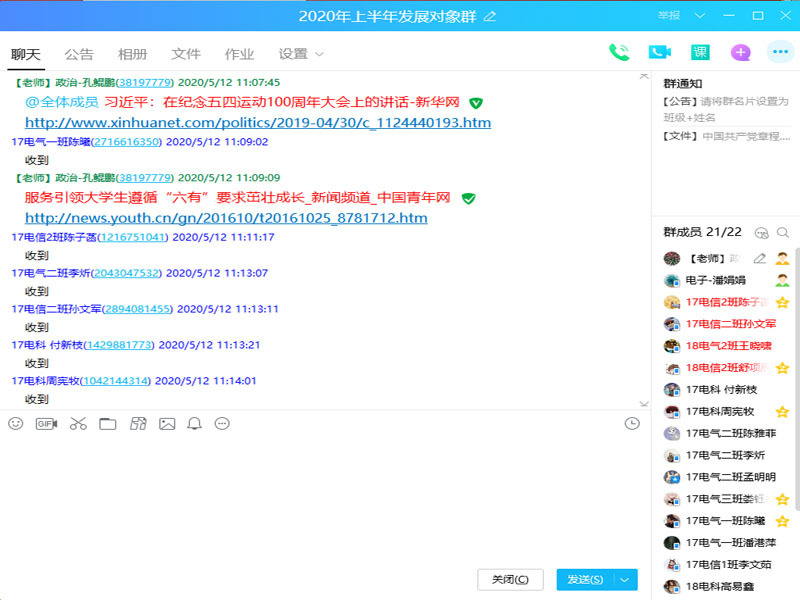Click the edit group name pencil icon
The image size is (800, 600).
[489, 16]
